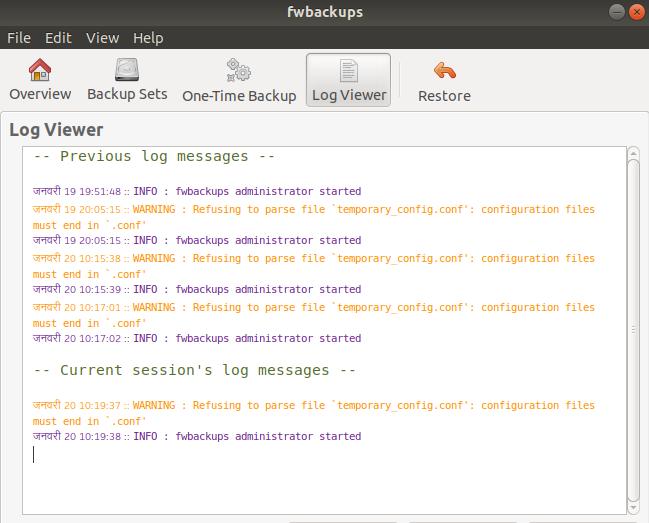Click the '-- Previous log messages --' heading
649x523 pixels.
154,156
